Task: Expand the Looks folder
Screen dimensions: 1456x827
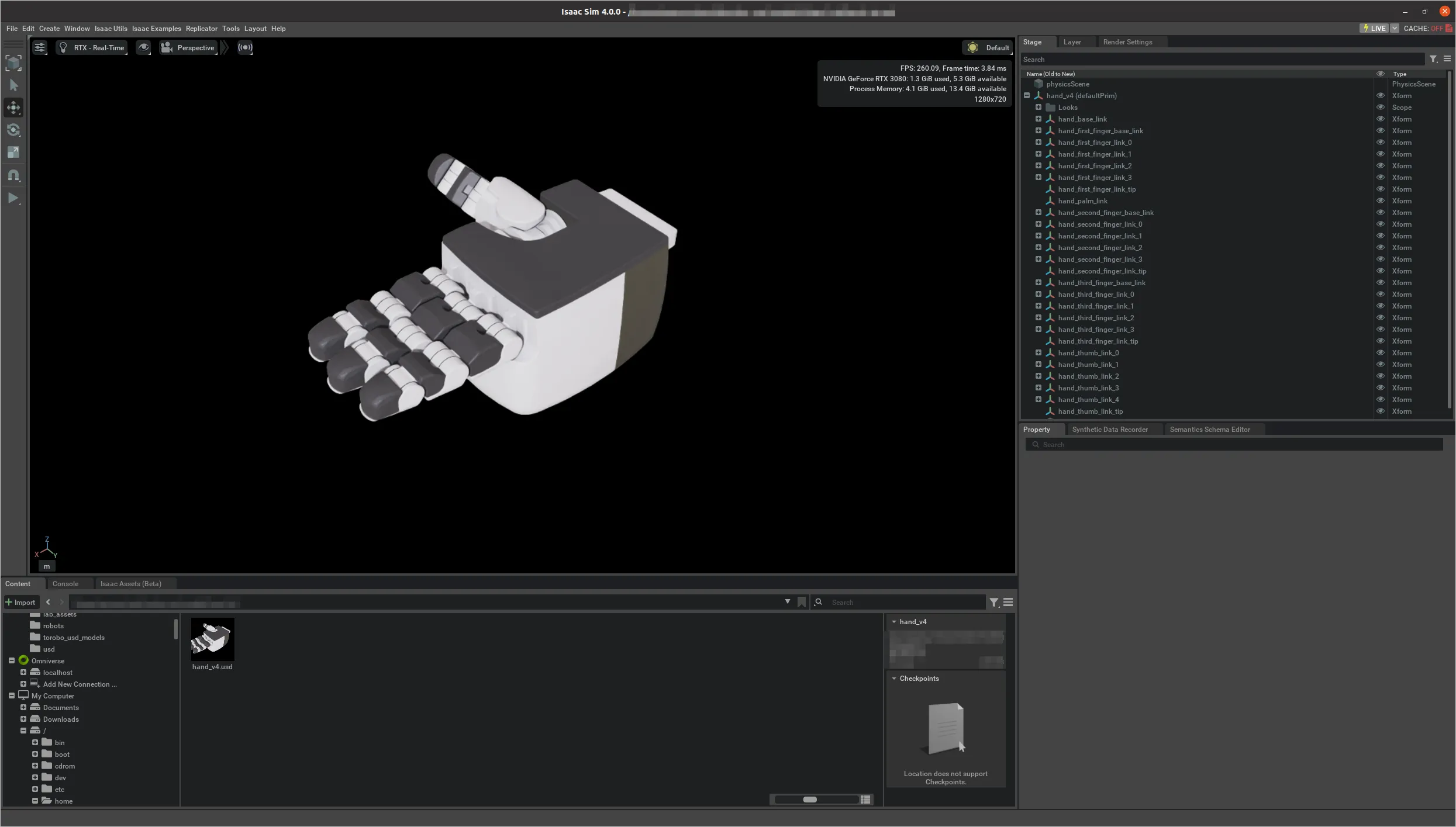Action: coord(1038,108)
